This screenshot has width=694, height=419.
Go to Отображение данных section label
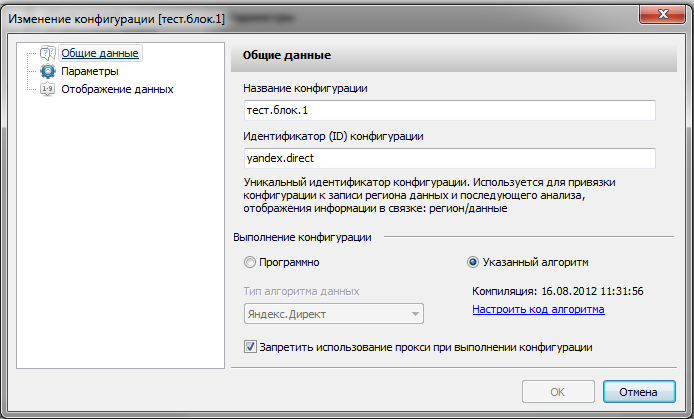tap(117, 90)
